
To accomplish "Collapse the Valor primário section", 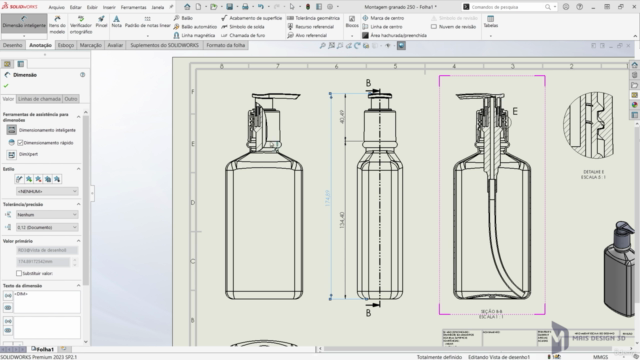I will (x=78, y=241).
